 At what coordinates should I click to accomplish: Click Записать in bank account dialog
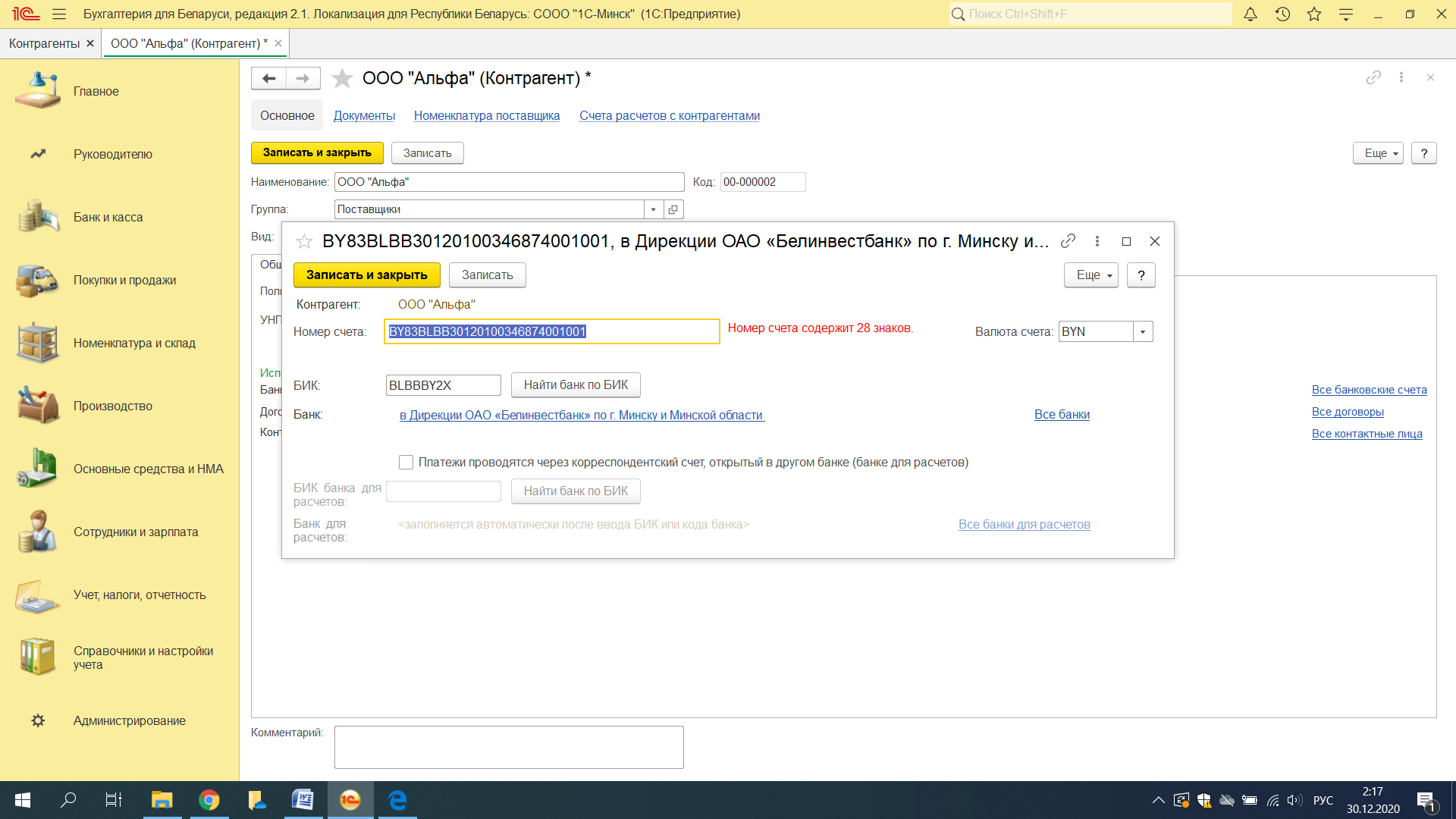[x=488, y=275]
